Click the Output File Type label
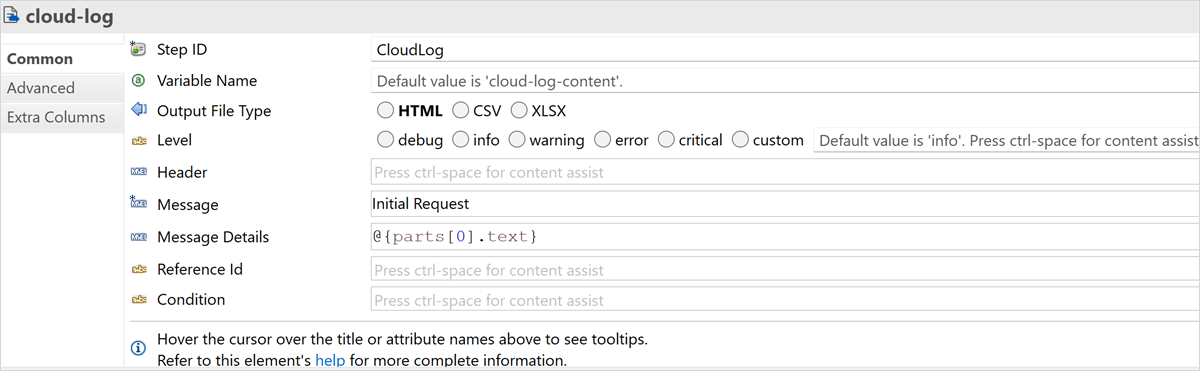The height and width of the screenshot is (371, 1200). coord(214,111)
